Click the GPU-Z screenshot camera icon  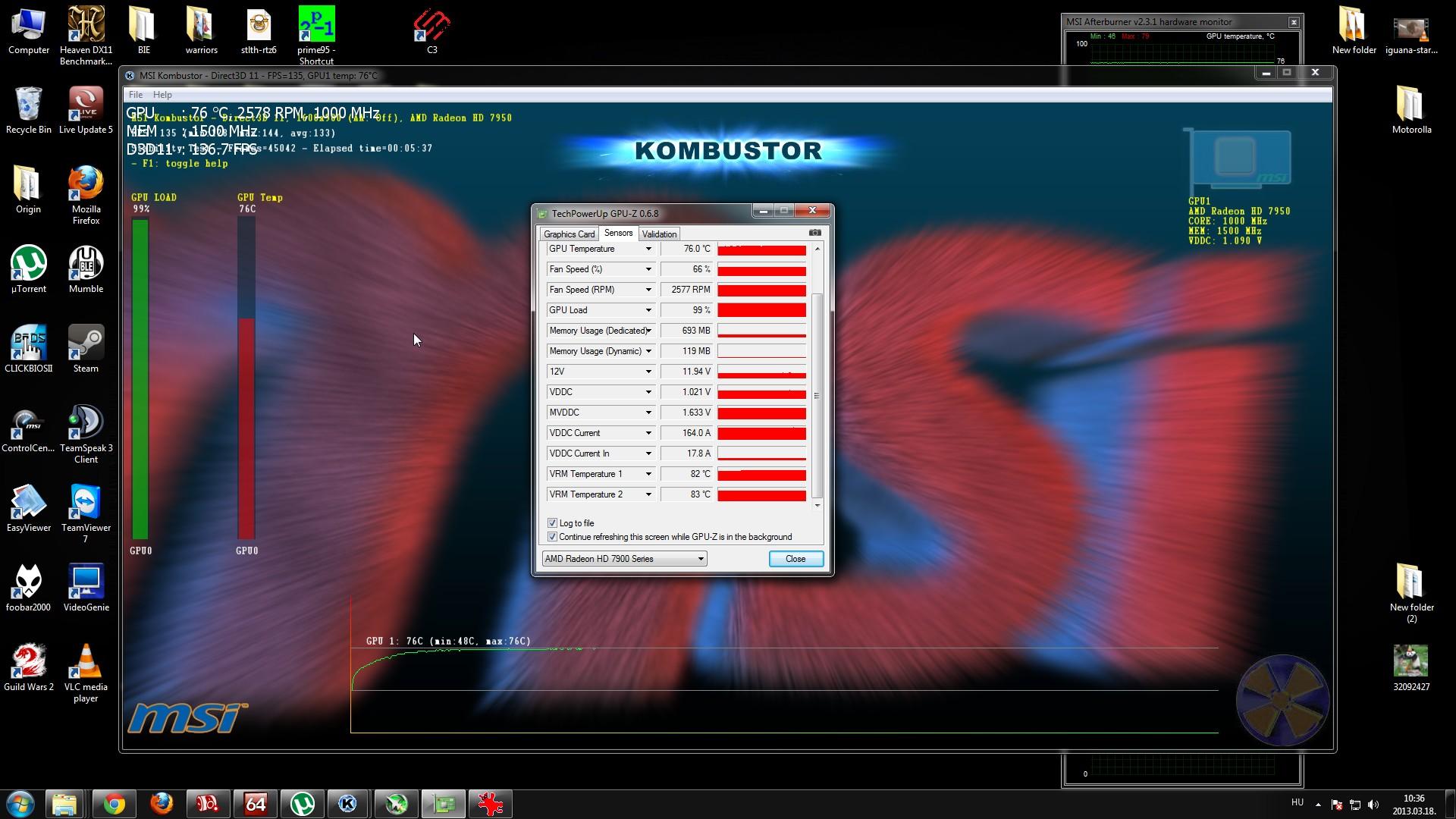coord(814,233)
